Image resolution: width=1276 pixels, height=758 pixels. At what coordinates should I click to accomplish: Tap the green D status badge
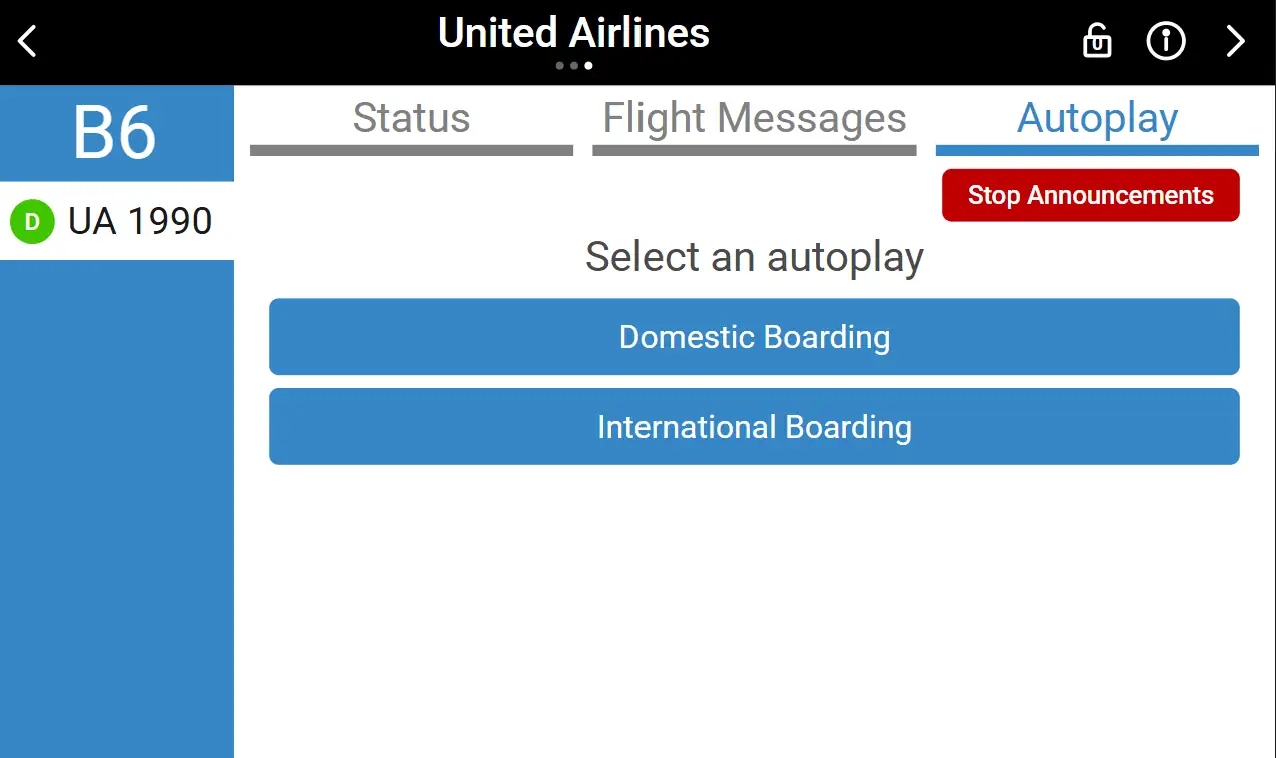tap(32, 222)
